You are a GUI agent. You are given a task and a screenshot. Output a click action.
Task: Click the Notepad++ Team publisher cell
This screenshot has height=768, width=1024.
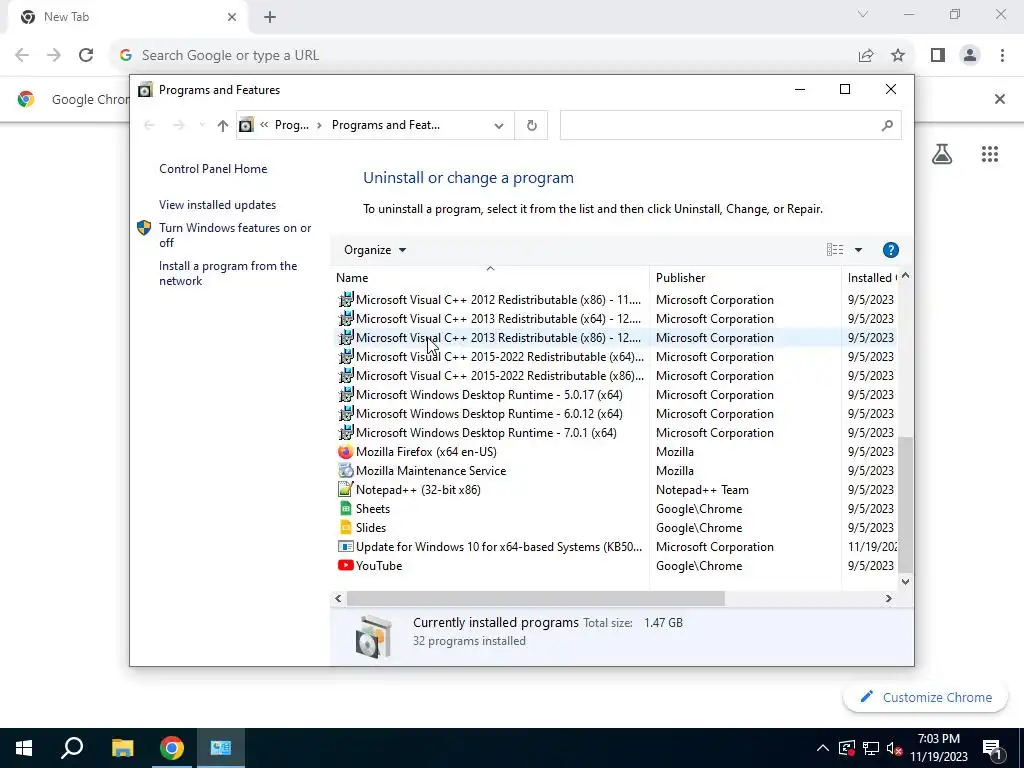point(702,490)
